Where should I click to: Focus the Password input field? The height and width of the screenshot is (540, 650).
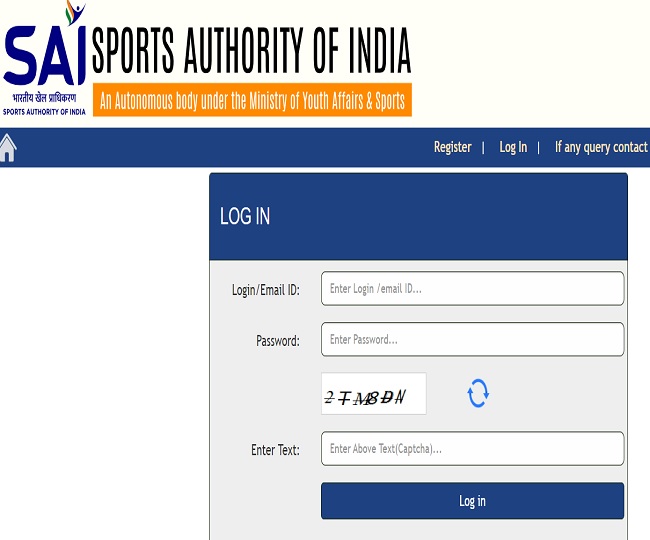pyautogui.click(x=472, y=339)
